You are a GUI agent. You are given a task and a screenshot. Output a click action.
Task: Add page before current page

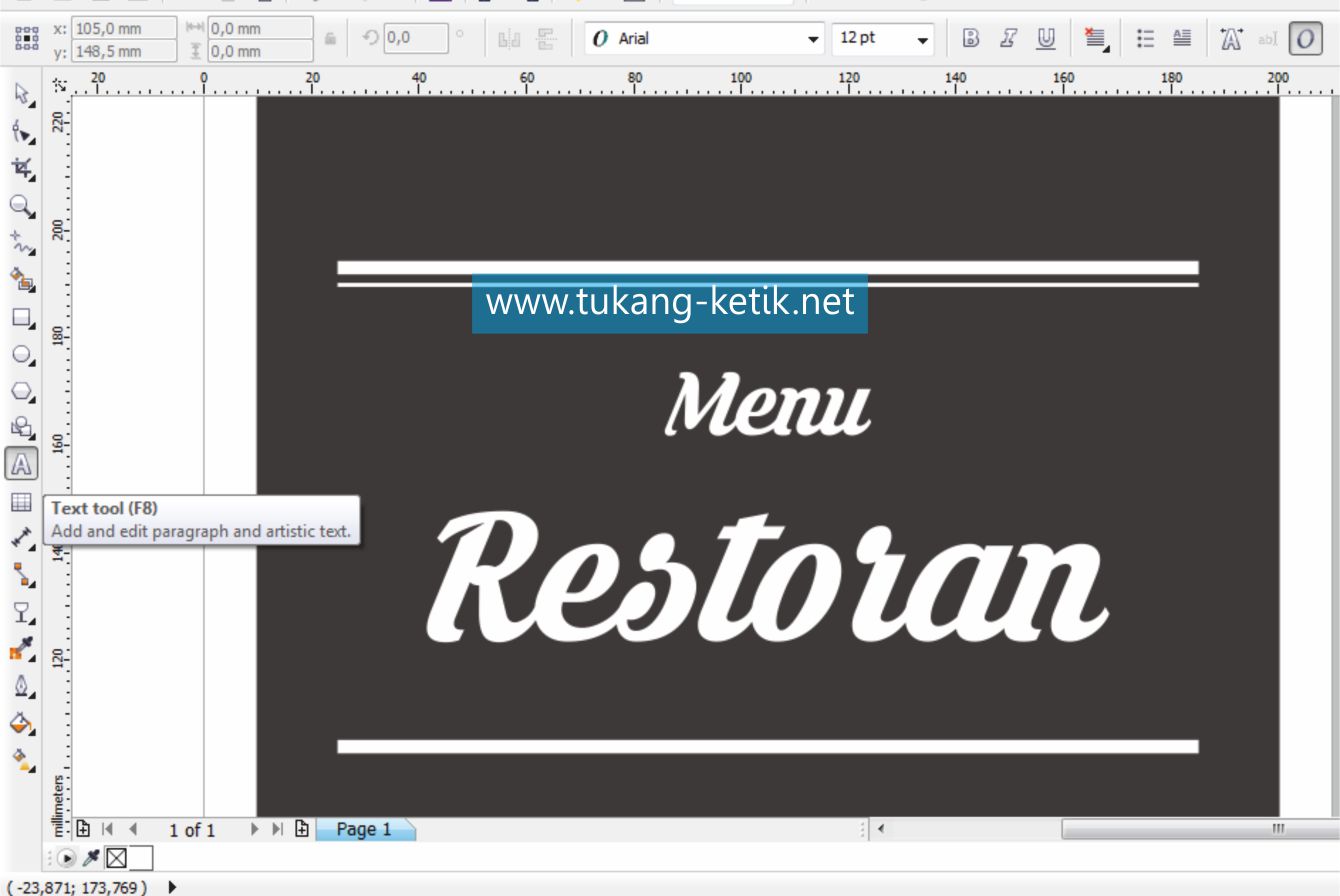click(83, 829)
